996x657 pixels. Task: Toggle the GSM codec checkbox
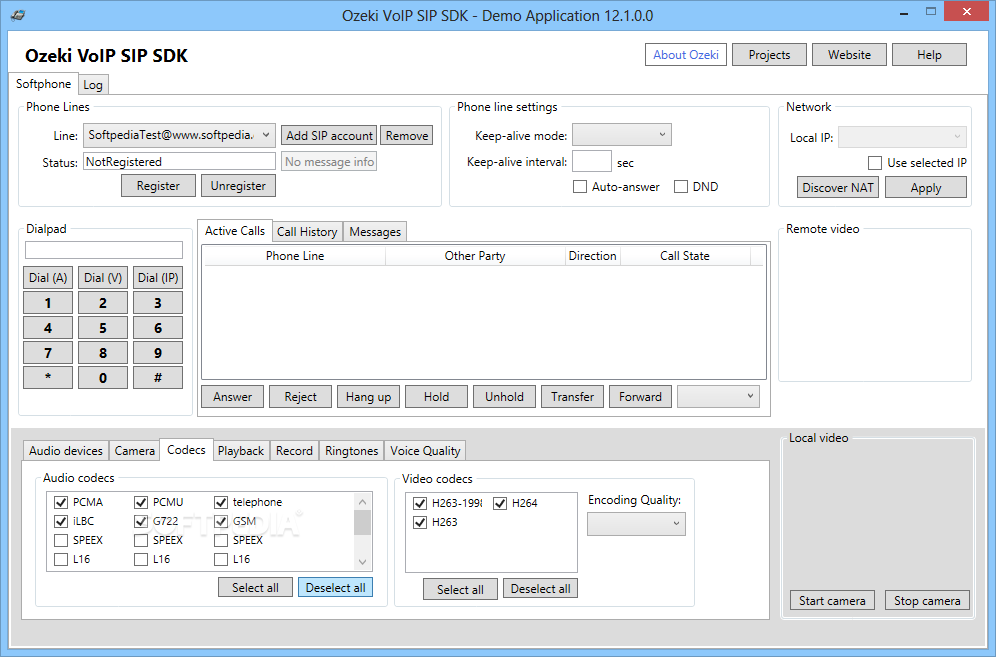pos(221,521)
